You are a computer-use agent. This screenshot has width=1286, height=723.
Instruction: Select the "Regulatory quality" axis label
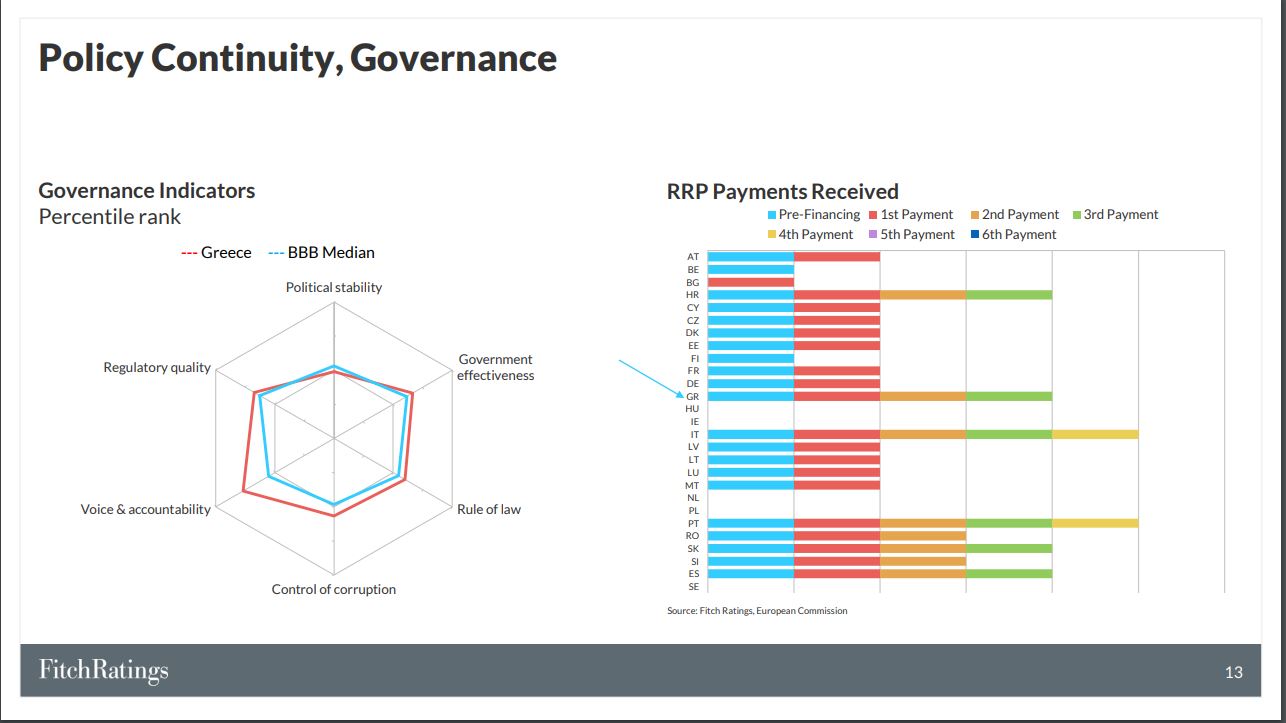pos(157,368)
